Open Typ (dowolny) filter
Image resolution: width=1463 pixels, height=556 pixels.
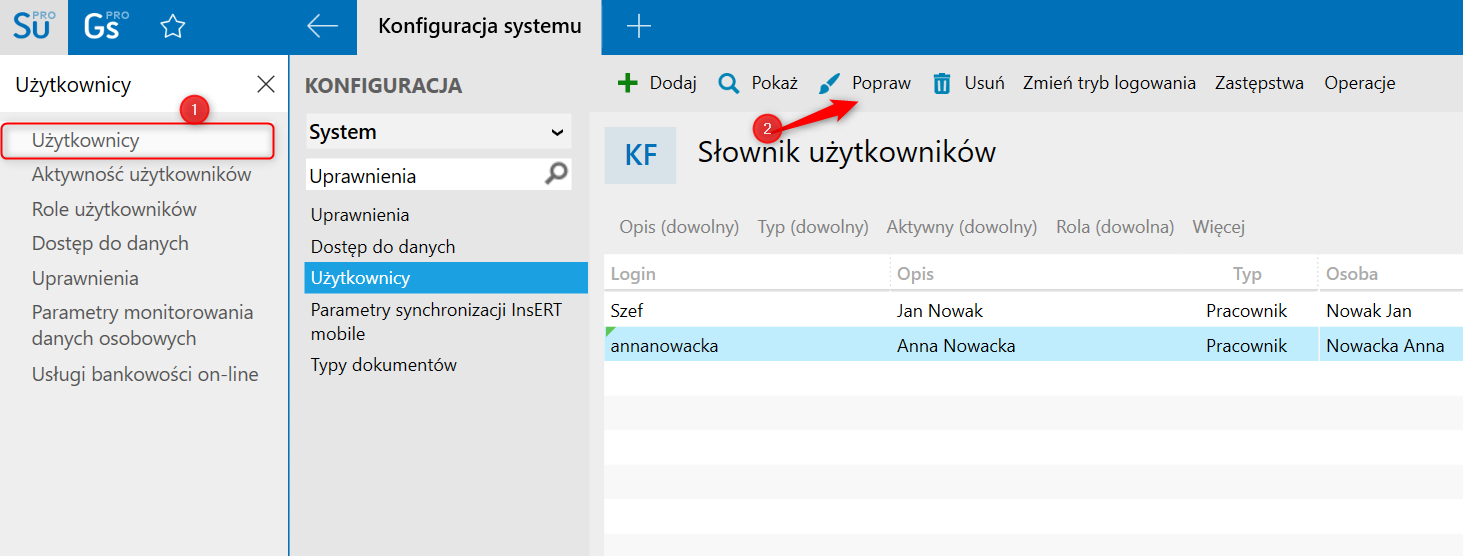tap(813, 227)
